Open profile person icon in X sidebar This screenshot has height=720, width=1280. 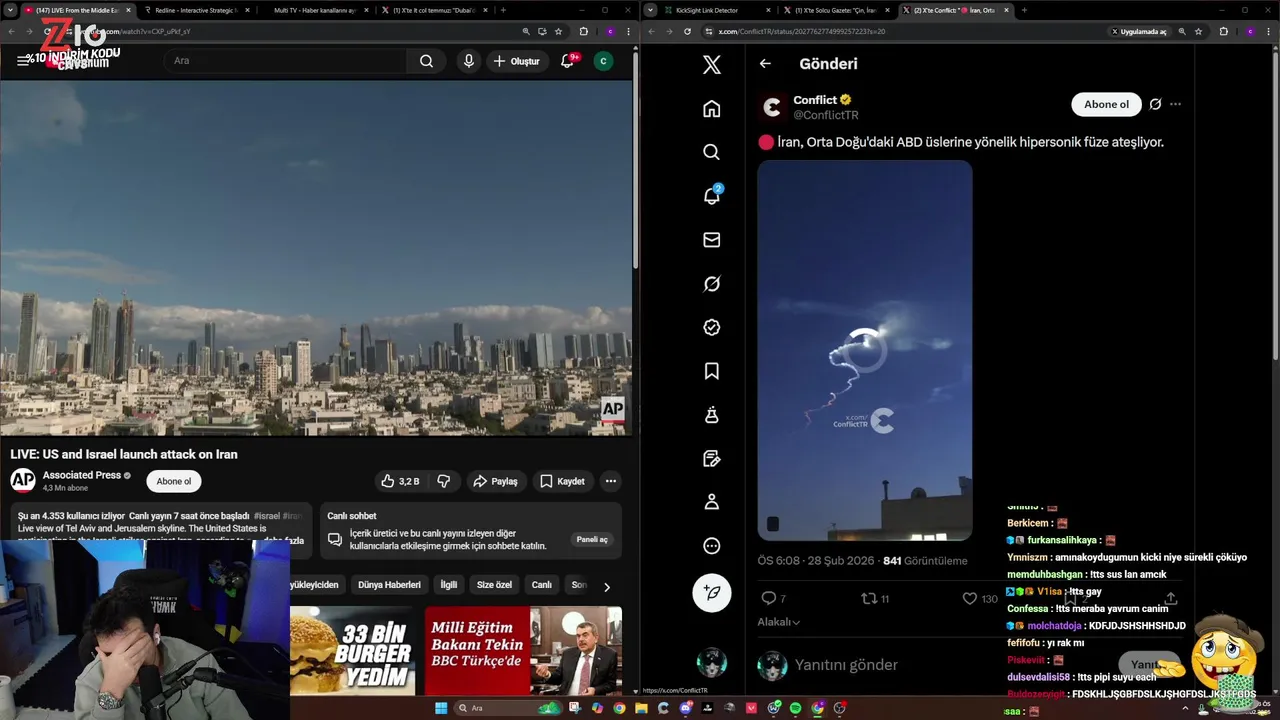711,502
